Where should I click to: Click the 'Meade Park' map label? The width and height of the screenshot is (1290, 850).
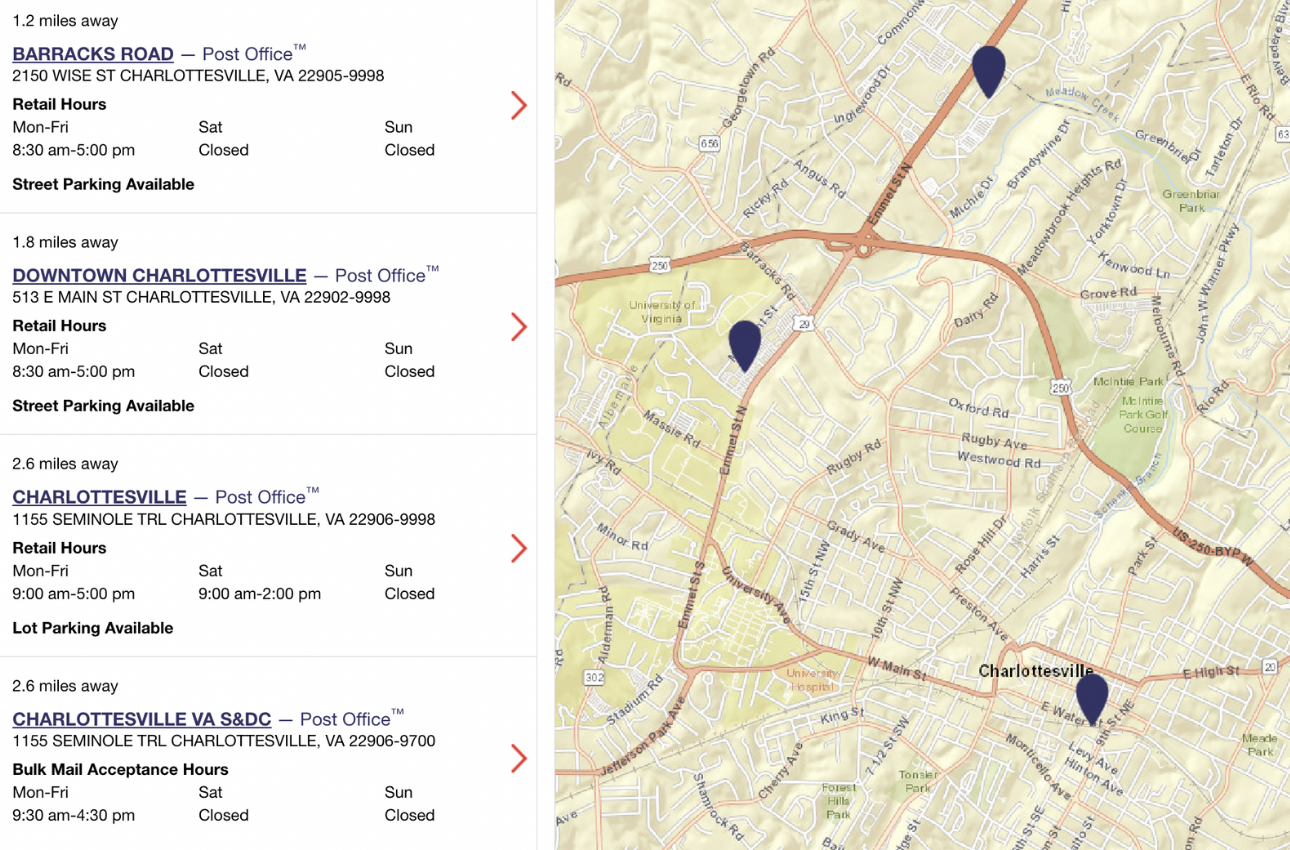[x=1260, y=745]
